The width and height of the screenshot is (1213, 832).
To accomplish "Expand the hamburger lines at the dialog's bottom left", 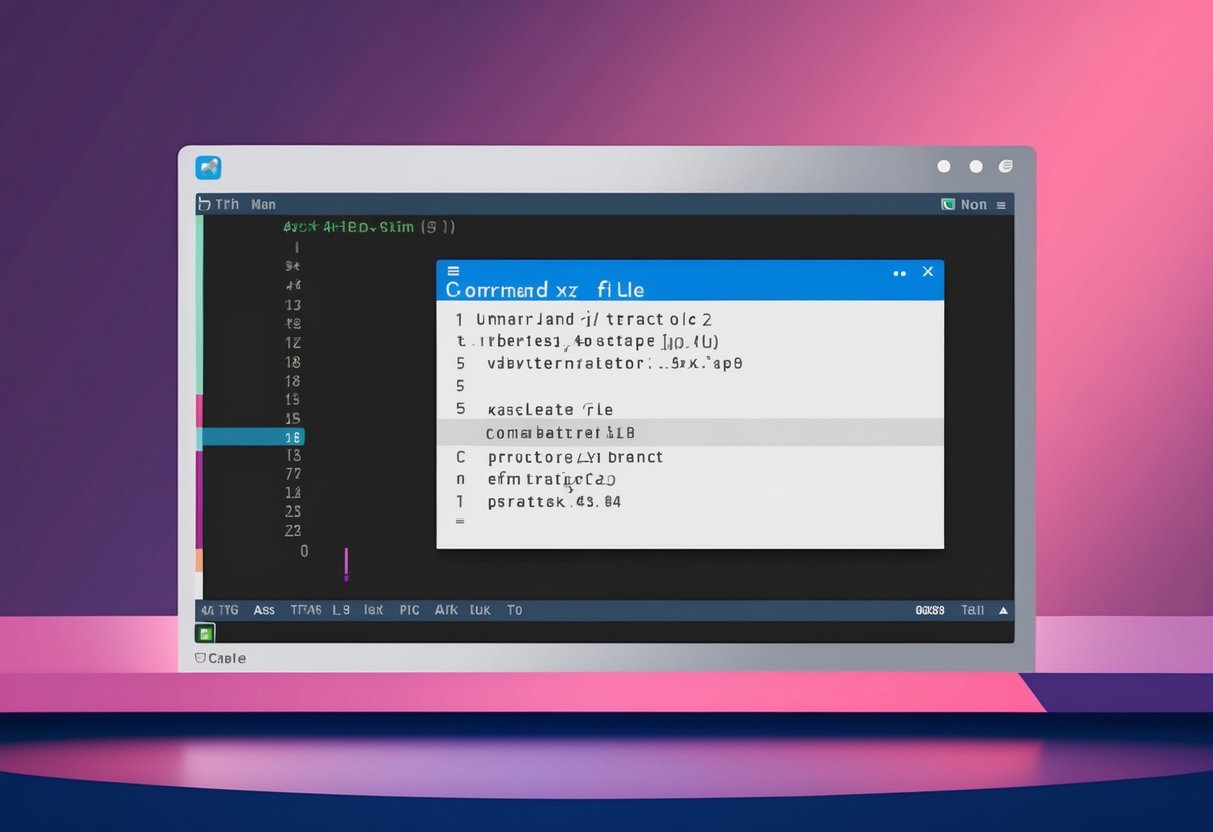I will click(459, 519).
